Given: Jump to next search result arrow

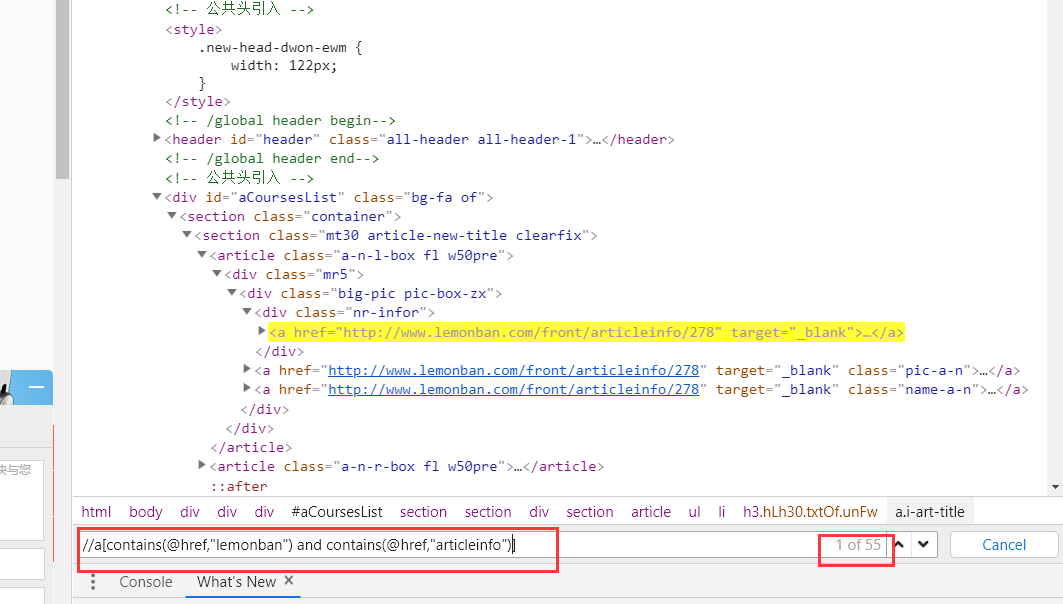Looking at the screenshot, I should [x=924, y=545].
